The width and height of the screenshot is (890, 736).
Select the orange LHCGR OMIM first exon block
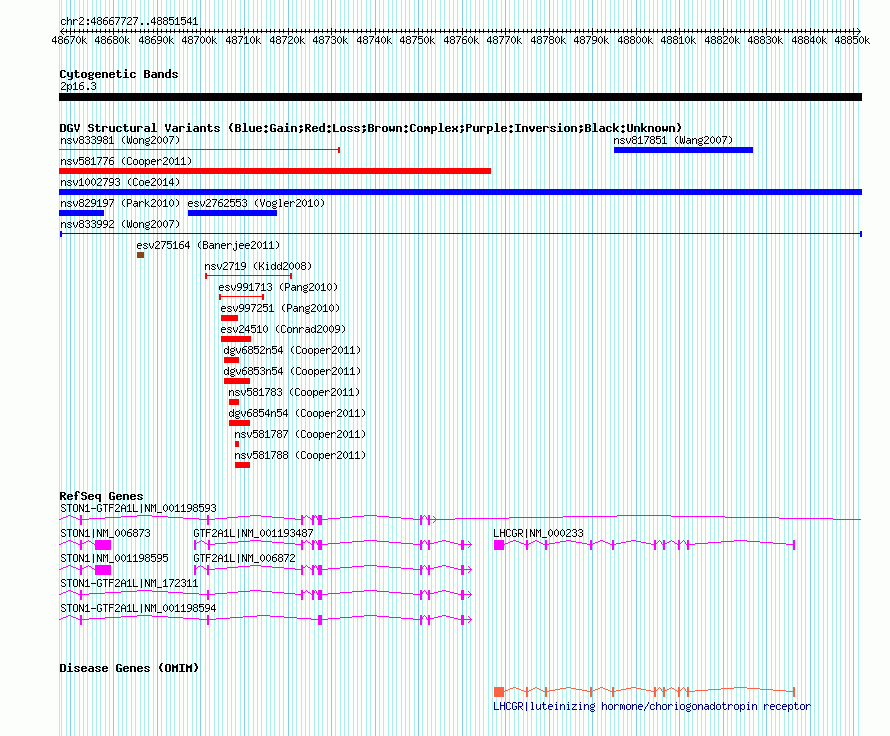click(499, 691)
